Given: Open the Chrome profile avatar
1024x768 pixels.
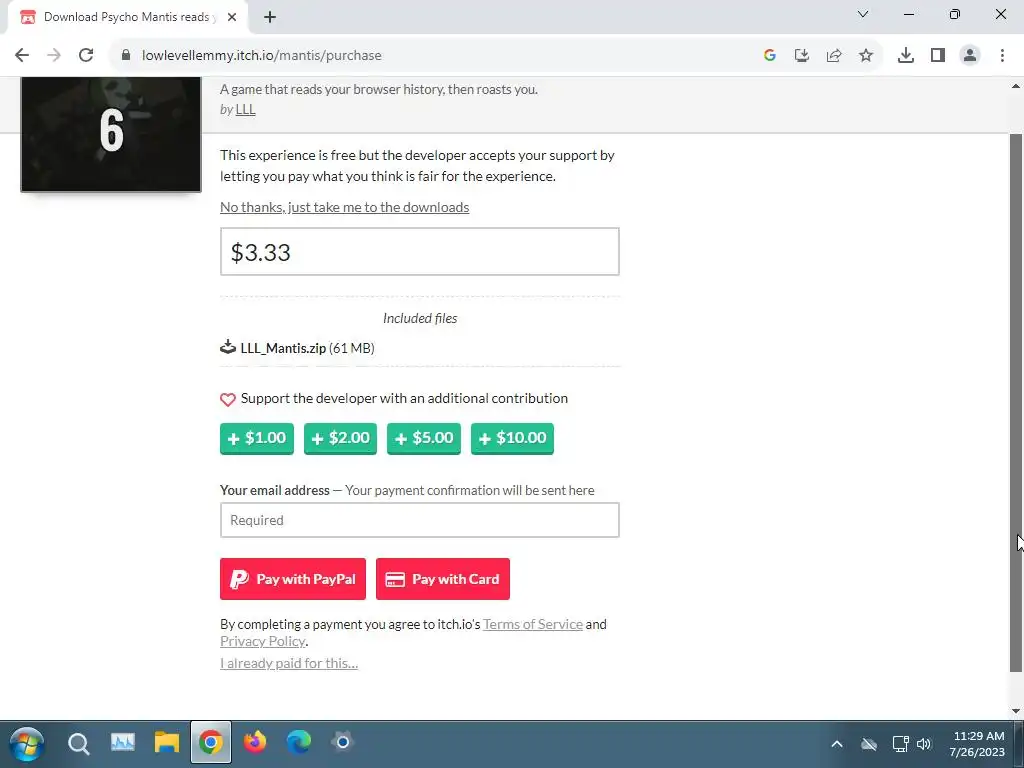Looking at the screenshot, I should click(x=970, y=55).
